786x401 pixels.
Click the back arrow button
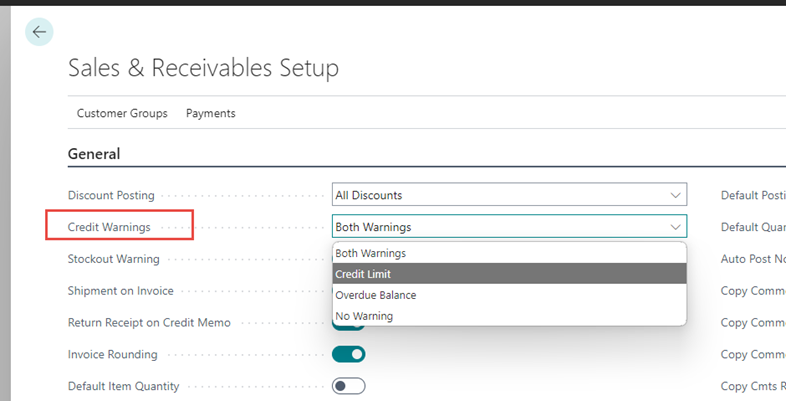click(x=39, y=32)
